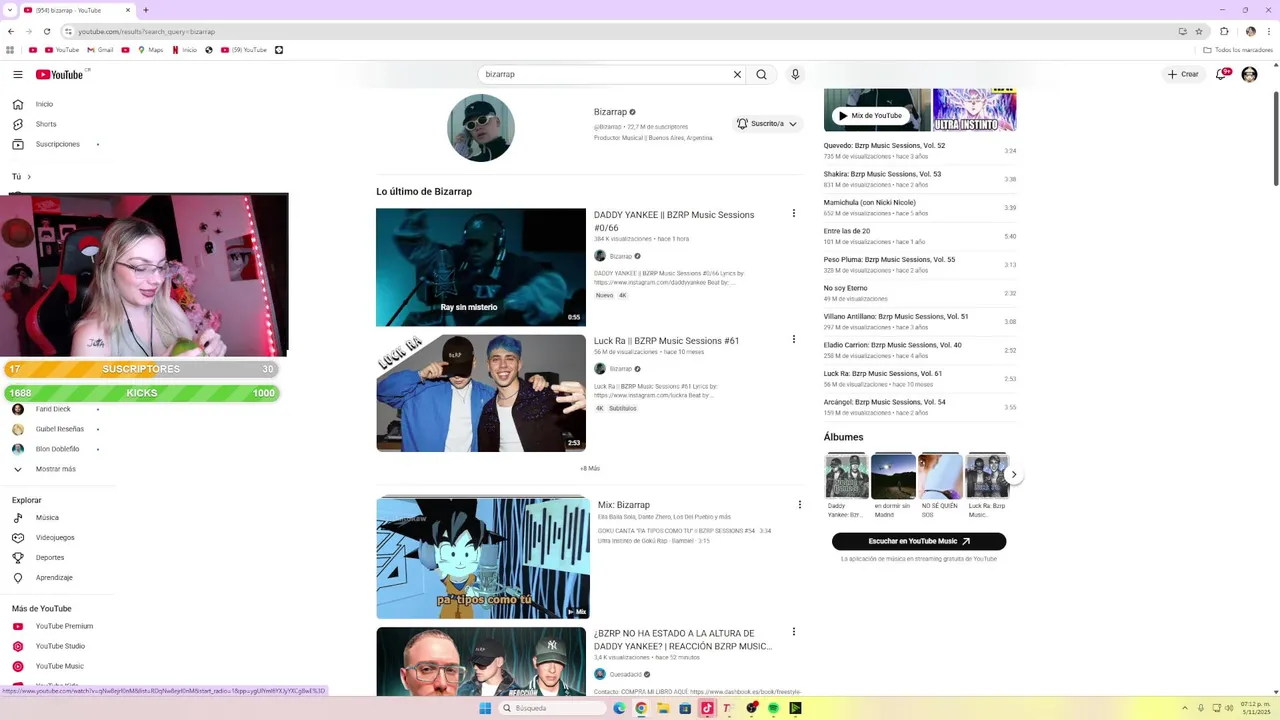Open the Suscrito/a notification dropdown

(766, 124)
